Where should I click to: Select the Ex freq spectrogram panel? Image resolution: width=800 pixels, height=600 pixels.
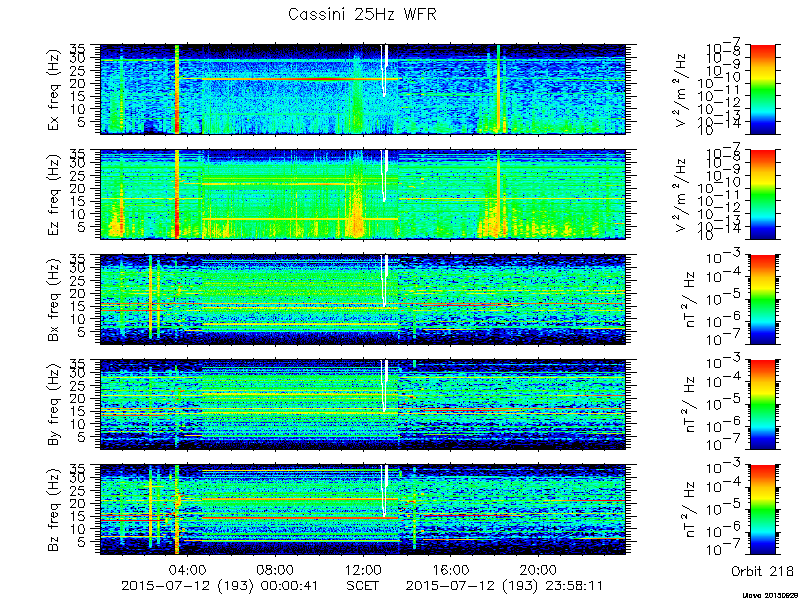[363, 89]
